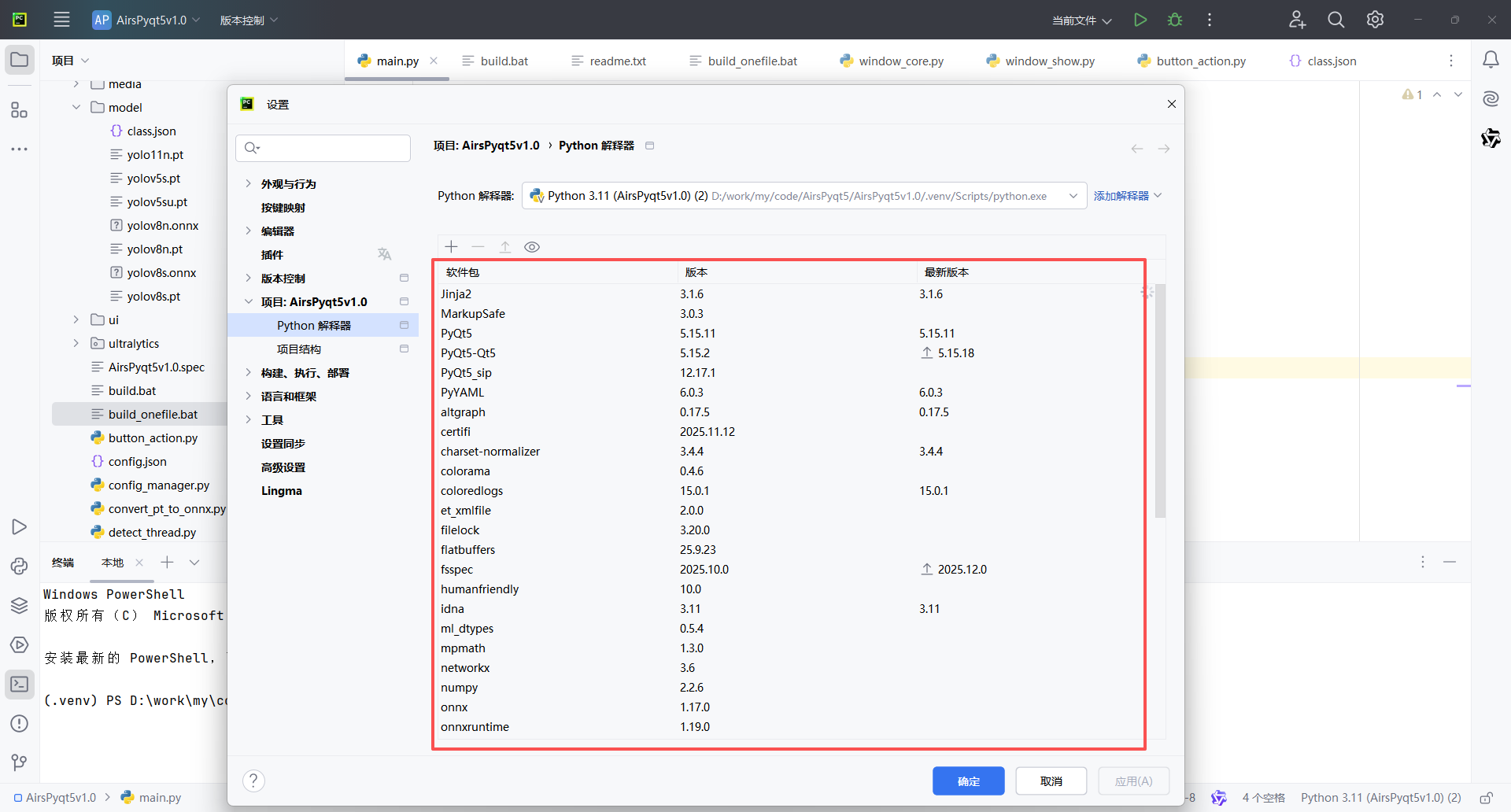Open the Python Console tool window

pyautogui.click(x=20, y=567)
